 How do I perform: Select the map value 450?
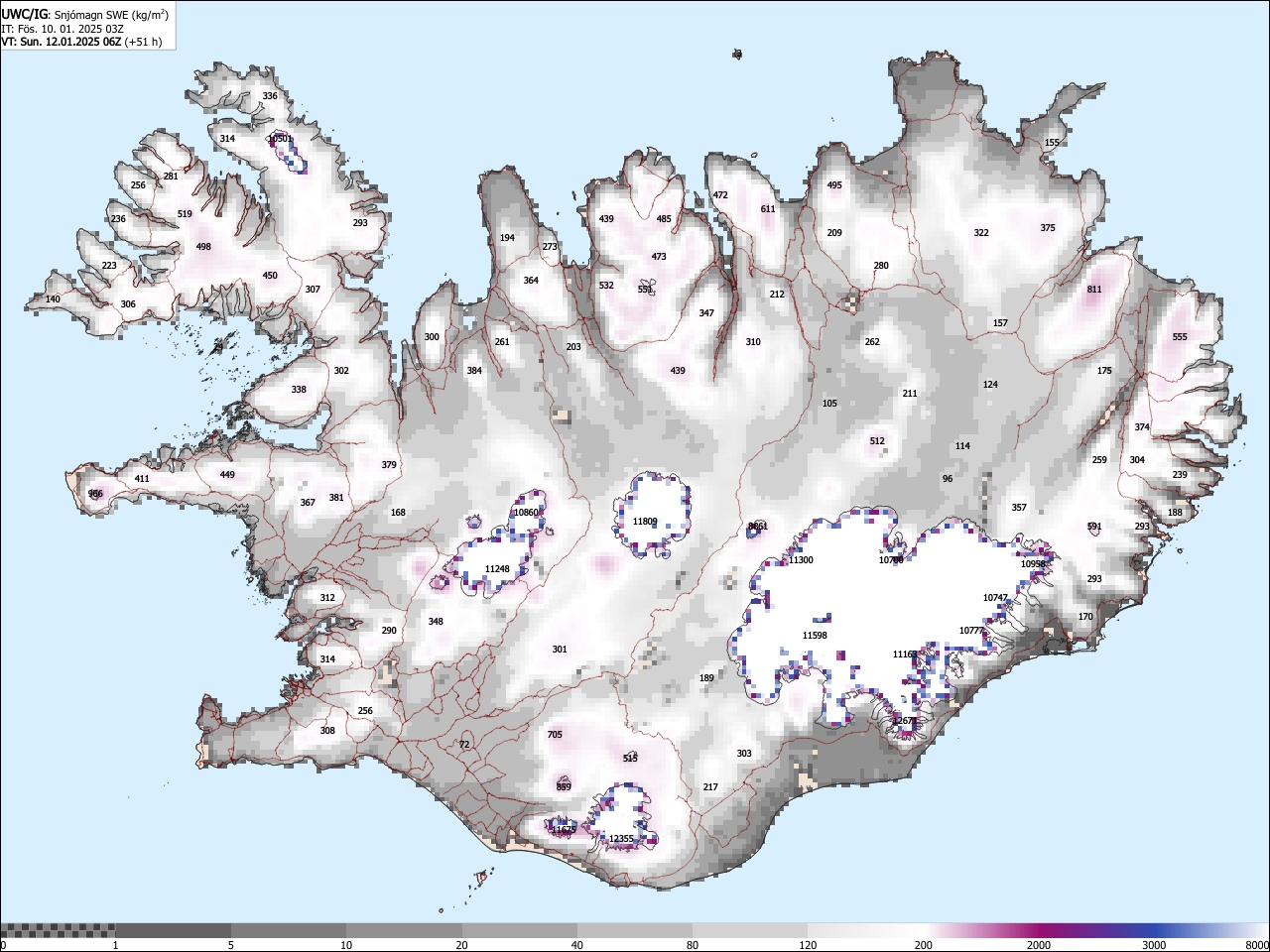pyautogui.click(x=270, y=276)
